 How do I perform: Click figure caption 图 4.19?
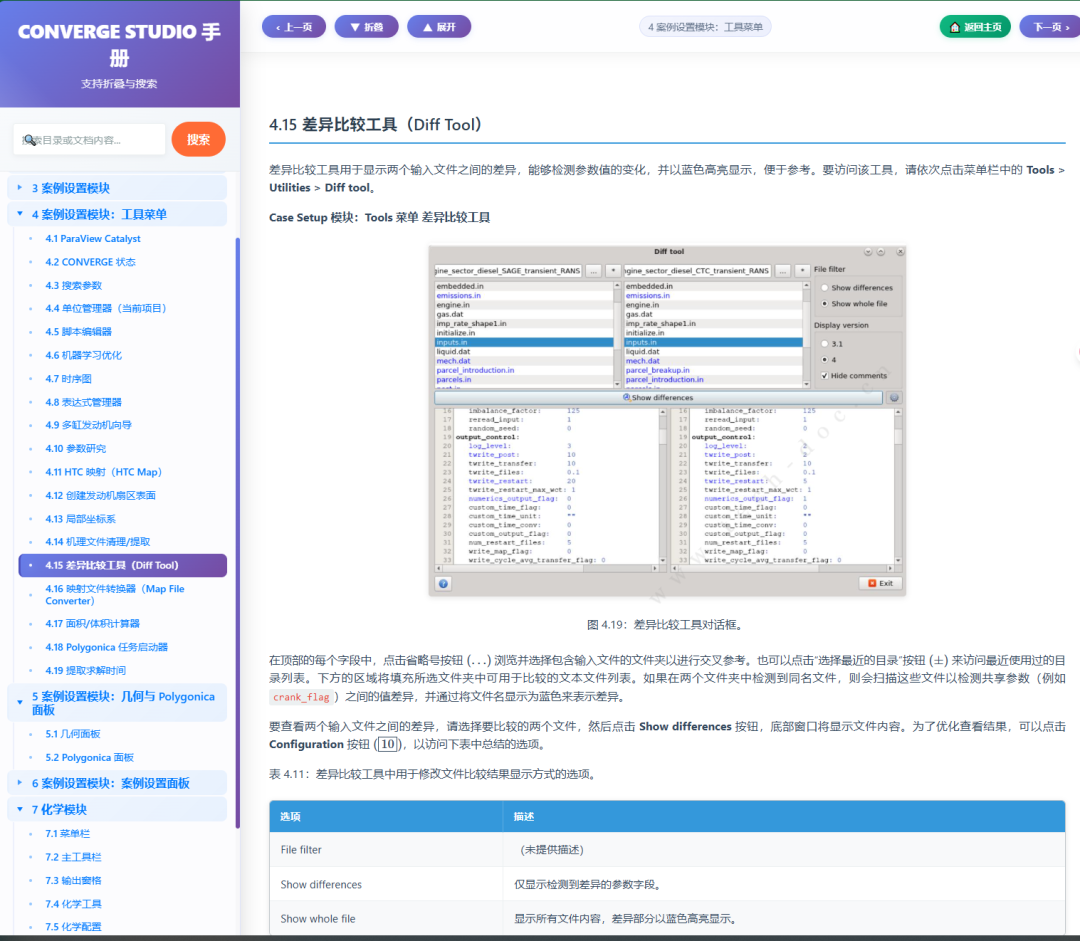666,625
